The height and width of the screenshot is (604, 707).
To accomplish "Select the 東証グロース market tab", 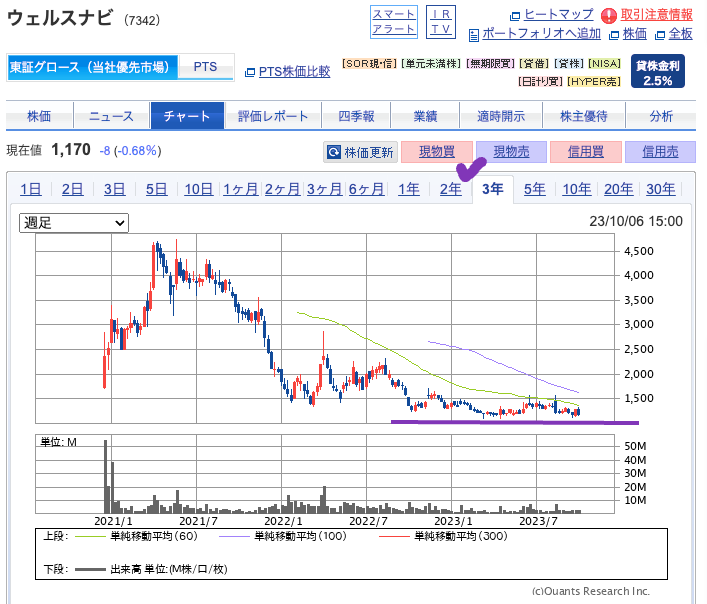I will 92,67.
